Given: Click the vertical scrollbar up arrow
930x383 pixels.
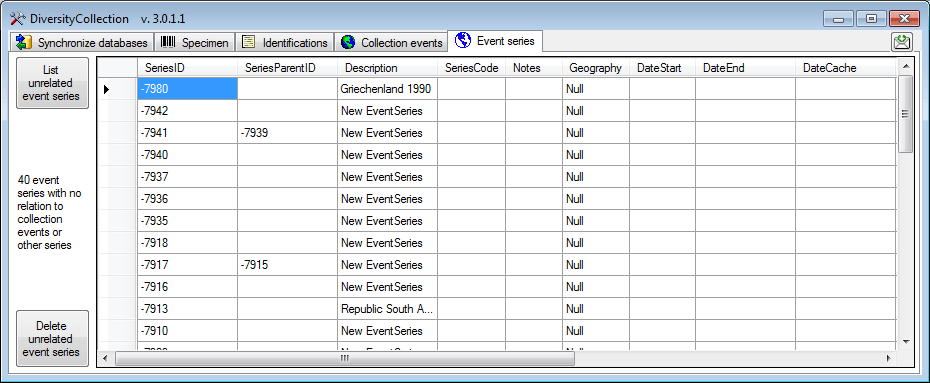Looking at the screenshot, I should (x=905, y=64).
